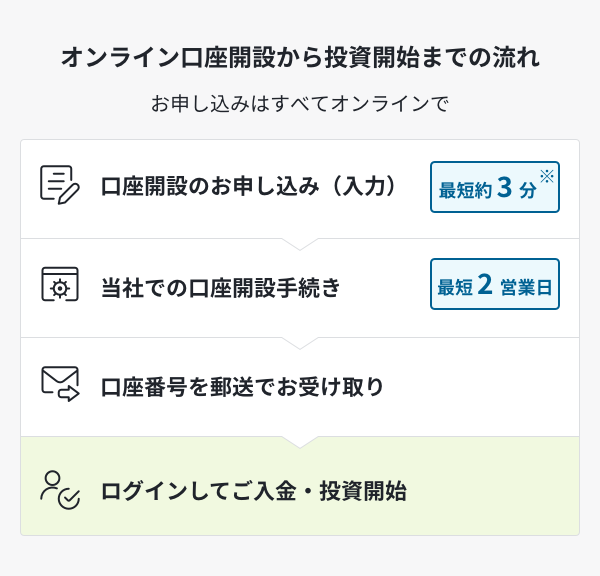Click the large number 2 in business-days badge
This screenshot has height=576, width=600.
coord(485,284)
